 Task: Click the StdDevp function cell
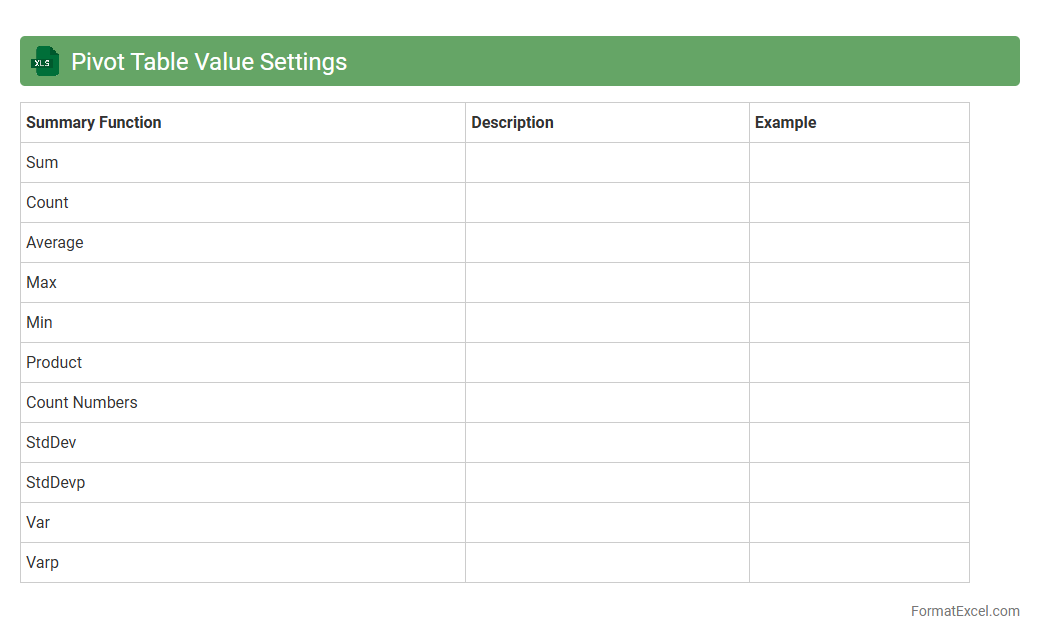tap(56, 482)
